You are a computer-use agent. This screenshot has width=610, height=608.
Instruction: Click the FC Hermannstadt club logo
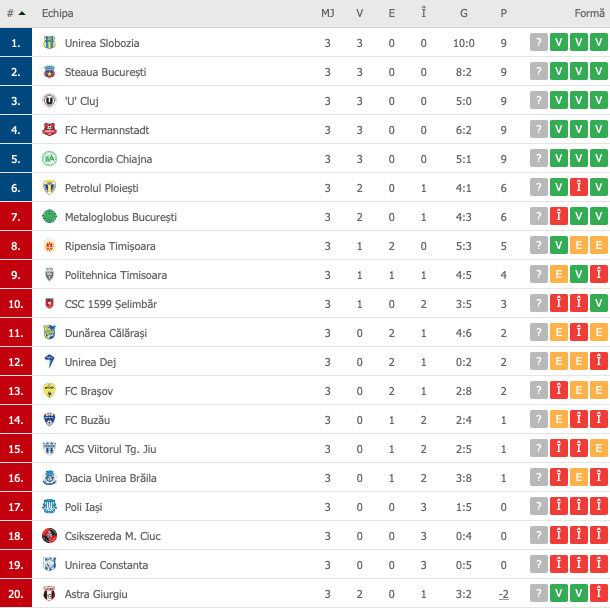(x=50, y=130)
